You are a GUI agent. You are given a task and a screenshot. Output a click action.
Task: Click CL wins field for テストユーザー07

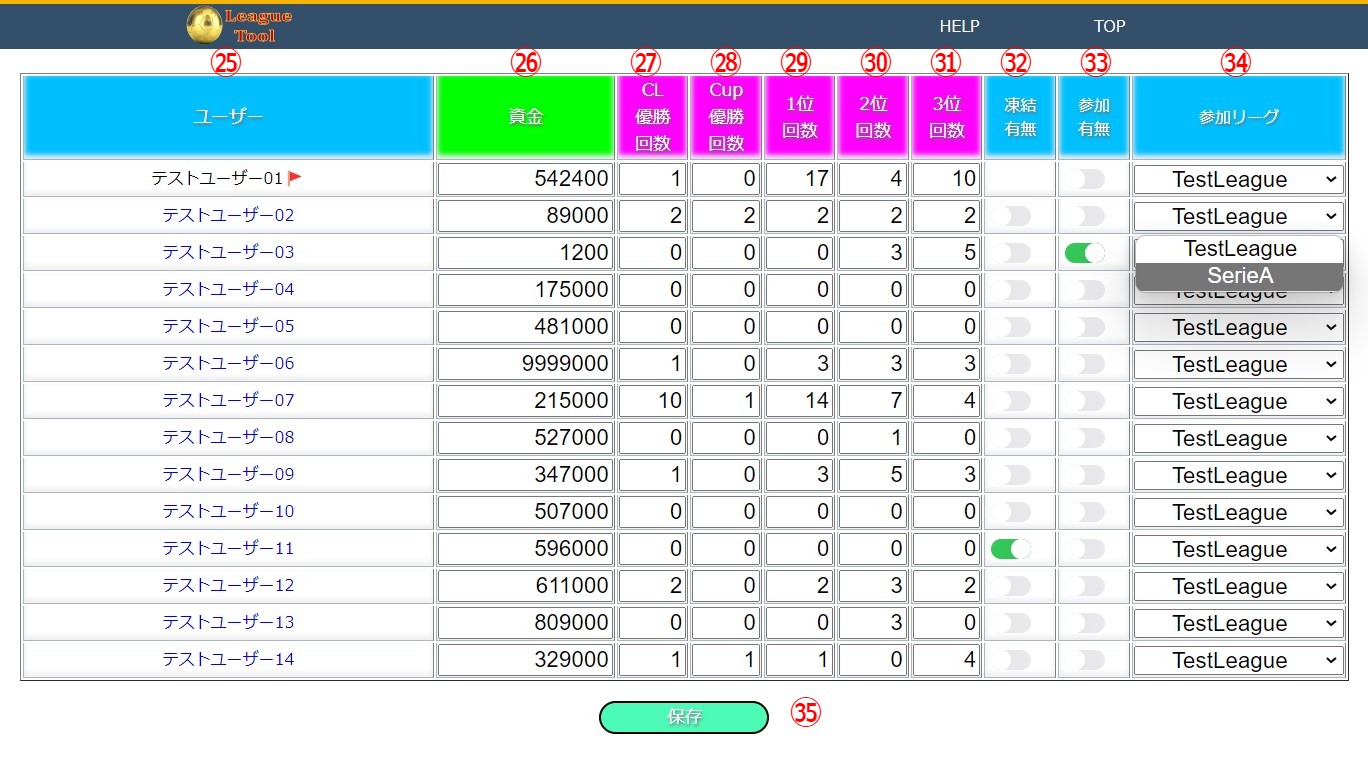pos(652,401)
